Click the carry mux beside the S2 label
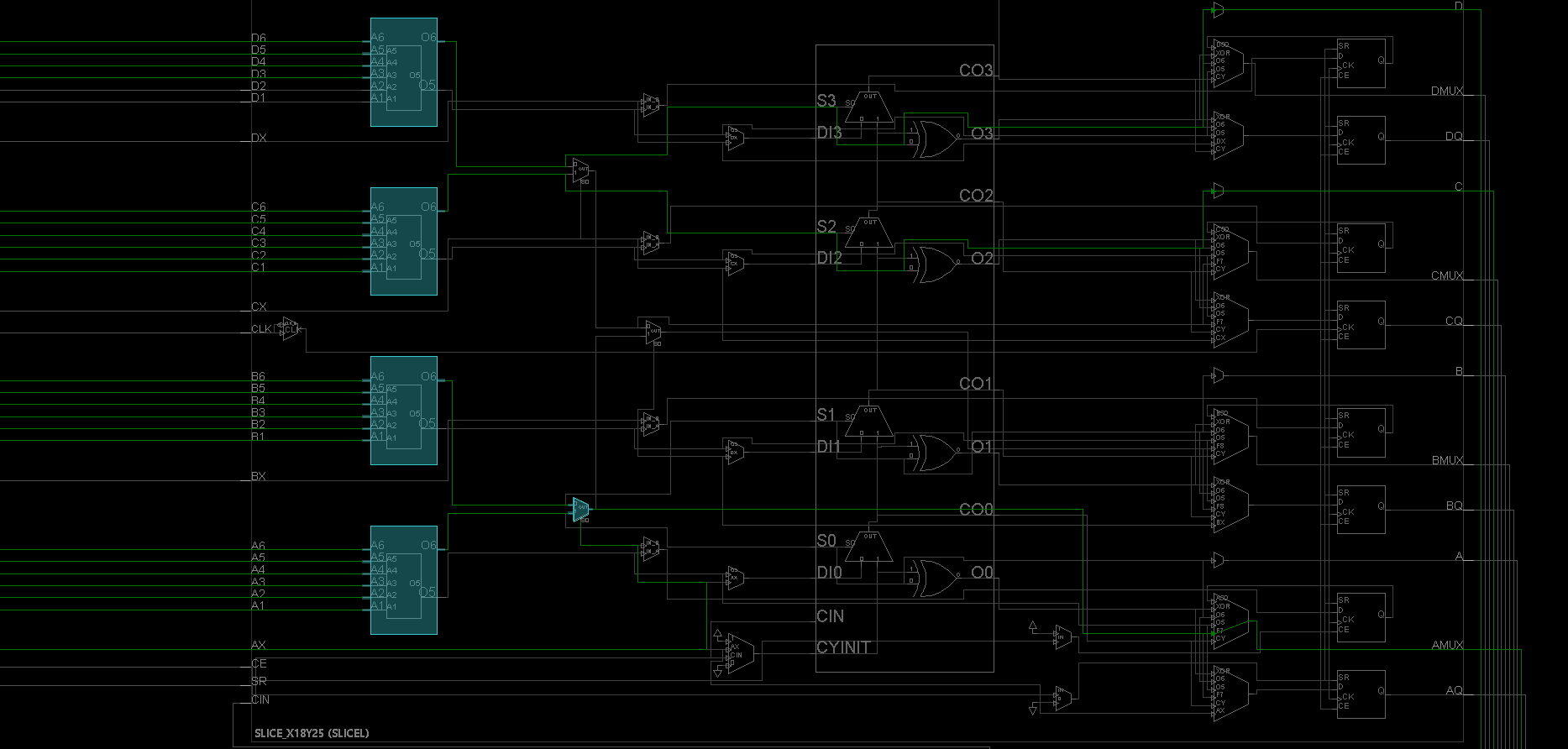Viewport: 1568px width, 749px height. coord(869,233)
